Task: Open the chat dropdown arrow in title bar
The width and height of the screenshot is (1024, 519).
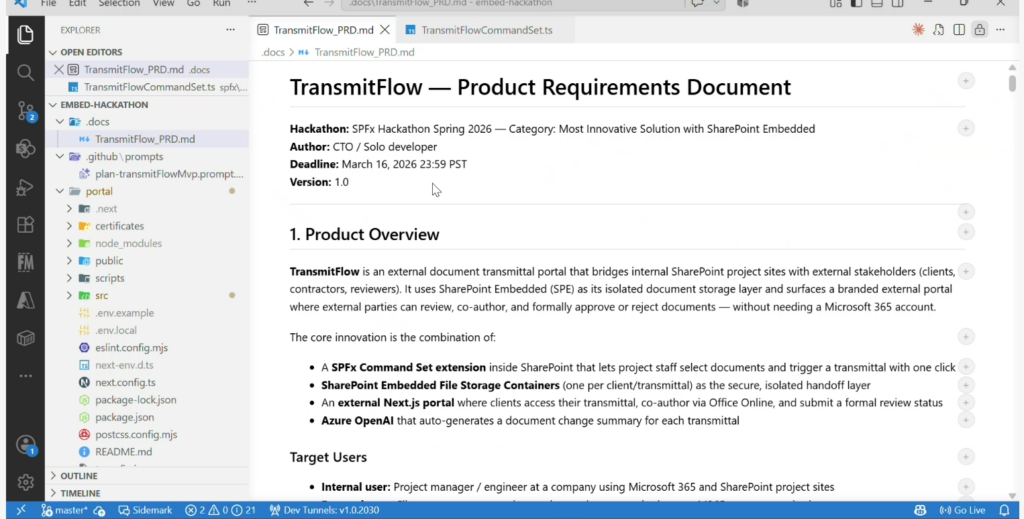Action: point(716,3)
